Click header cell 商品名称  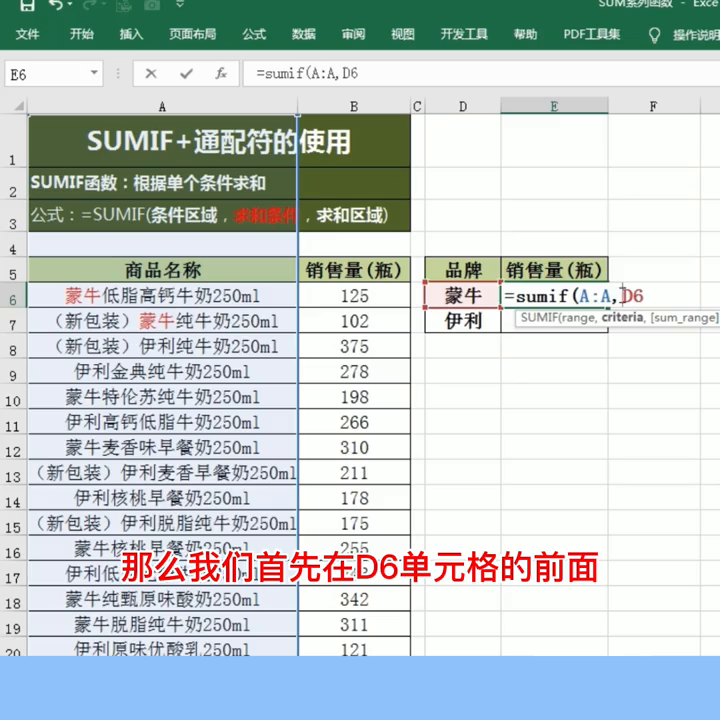coord(163,270)
